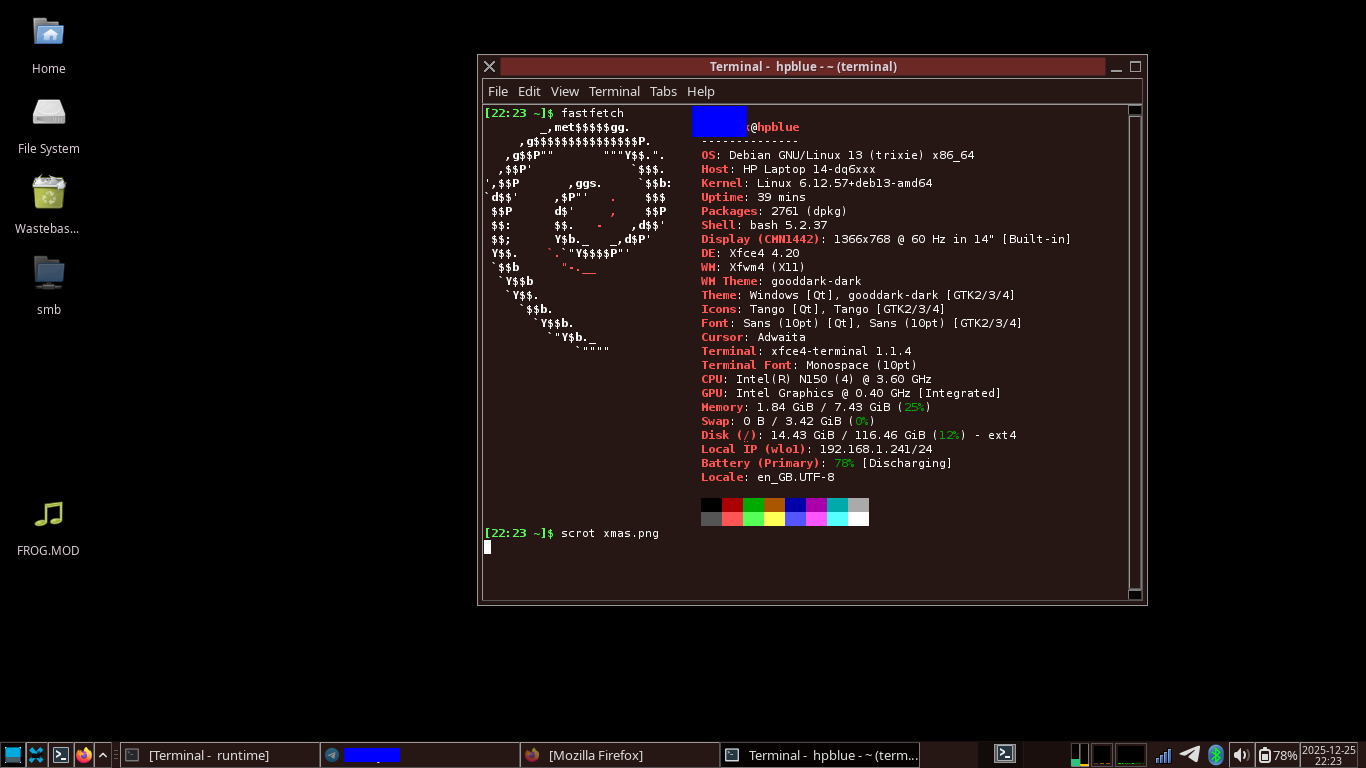Click the "Local IP (wlo1)" line

pyautogui.click(x=817, y=449)
